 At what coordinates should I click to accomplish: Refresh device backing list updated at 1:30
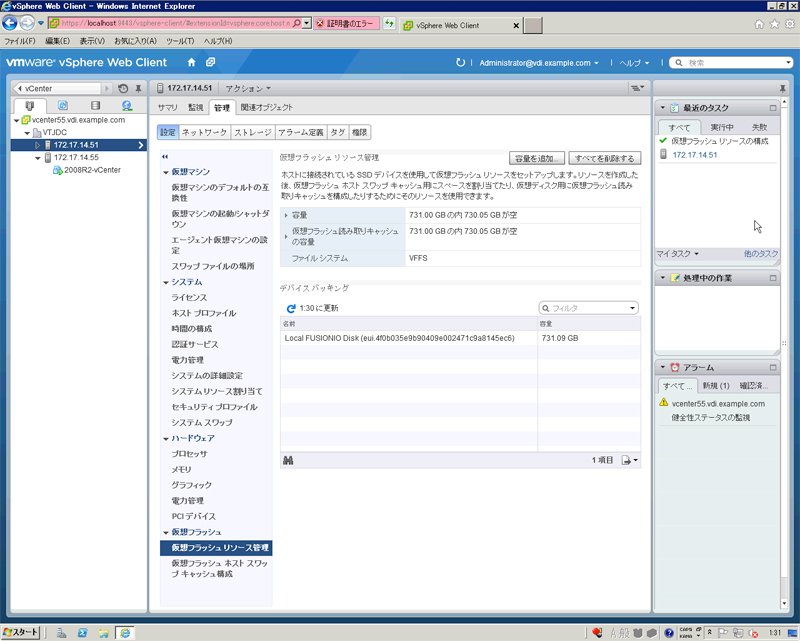[291, 308]
